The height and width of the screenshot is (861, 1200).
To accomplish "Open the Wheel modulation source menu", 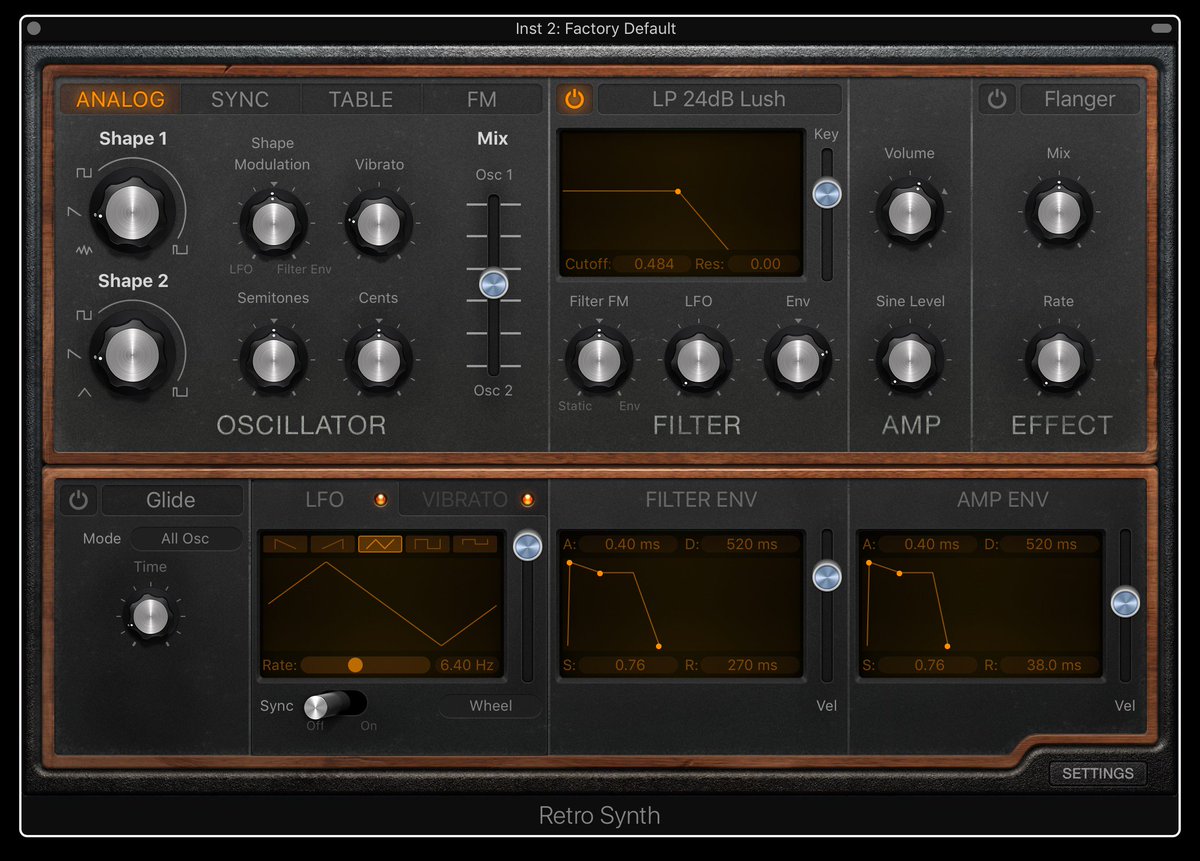I will pyautogui.click(x=491, y=706).
